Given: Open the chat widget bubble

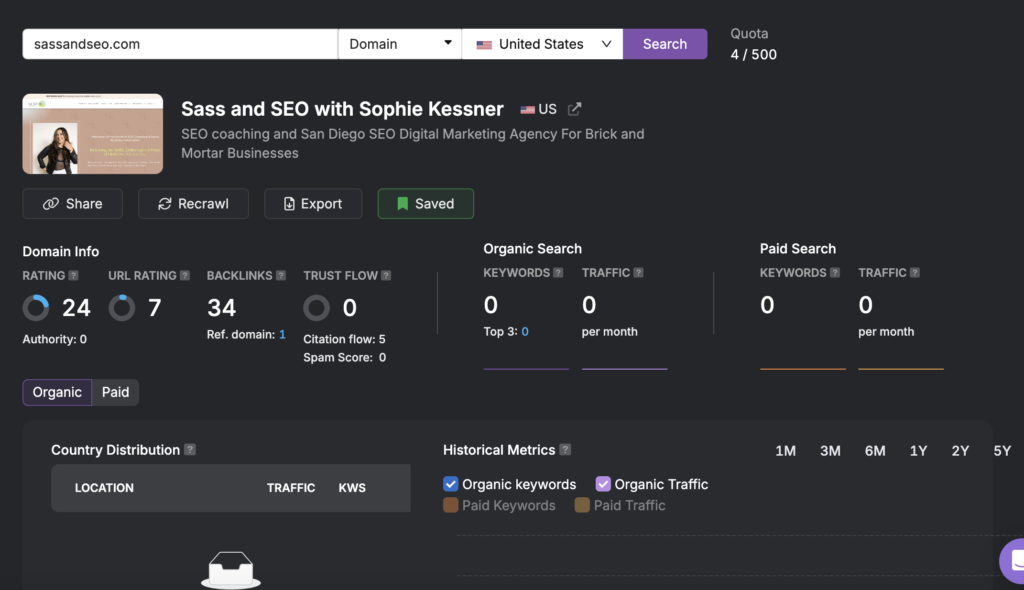Looking at the screenshot, I should (x=1013, y=561).
